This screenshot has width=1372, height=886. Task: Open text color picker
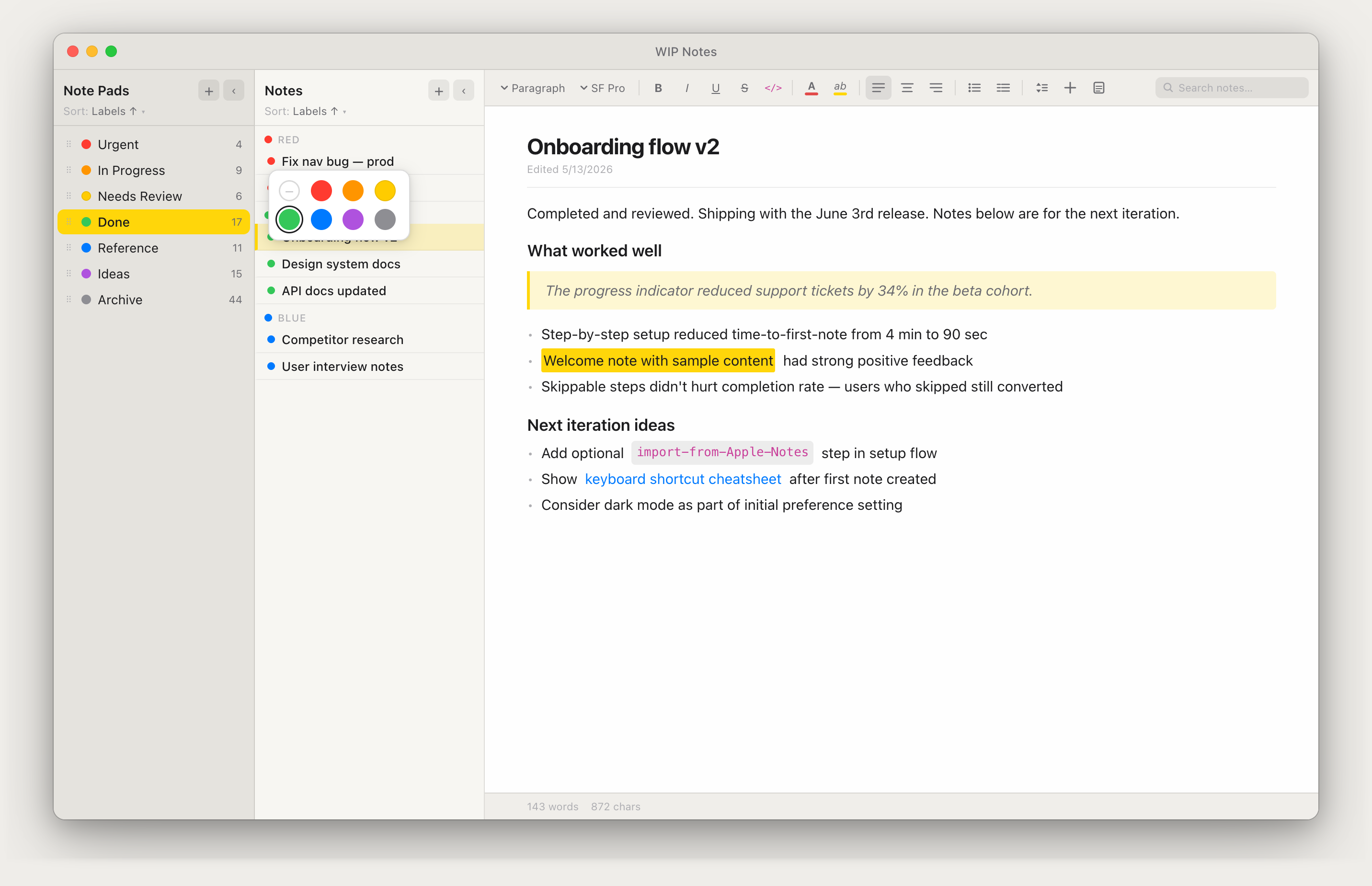point(812,88)
